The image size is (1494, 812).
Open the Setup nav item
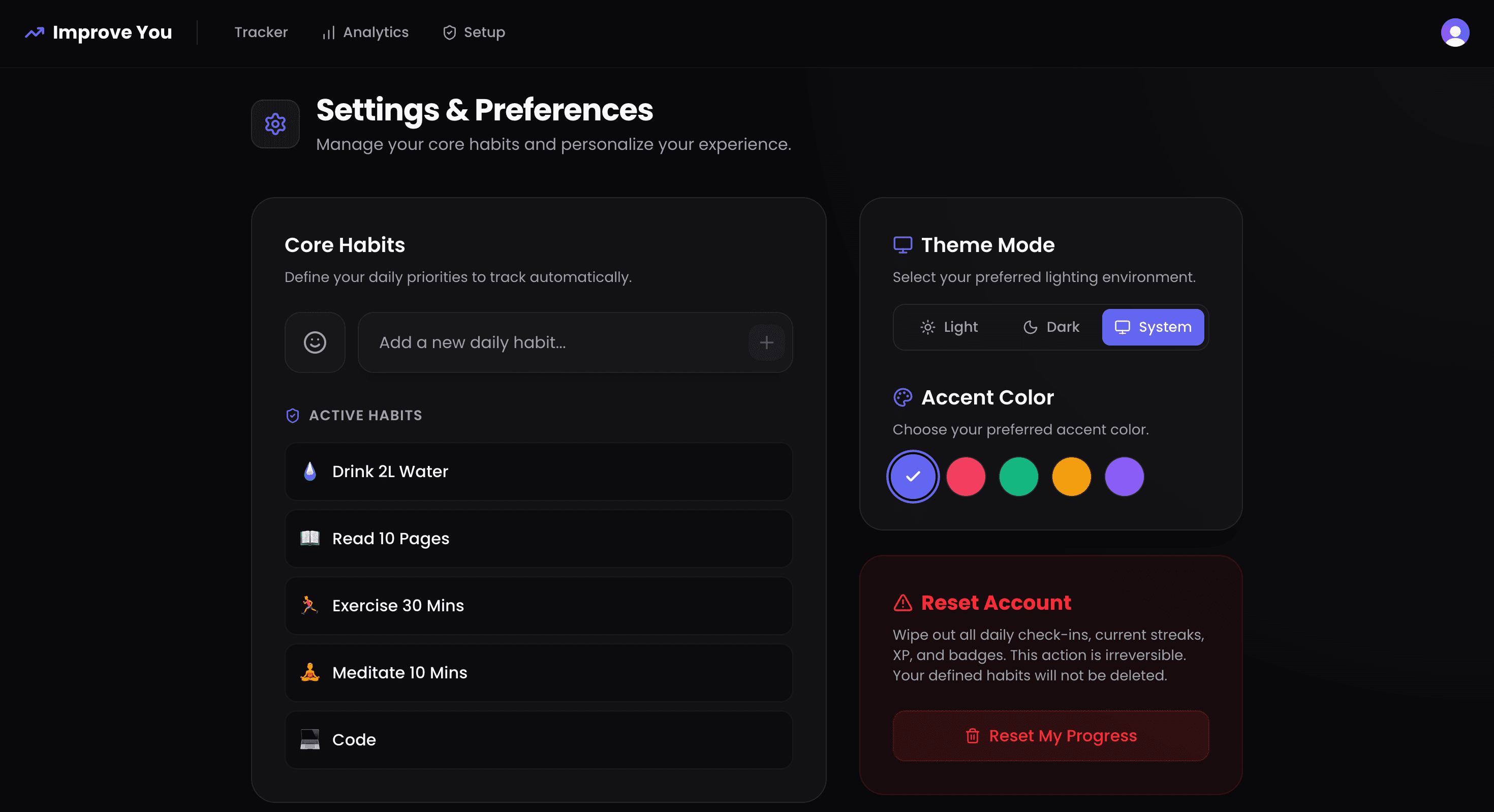474,33
